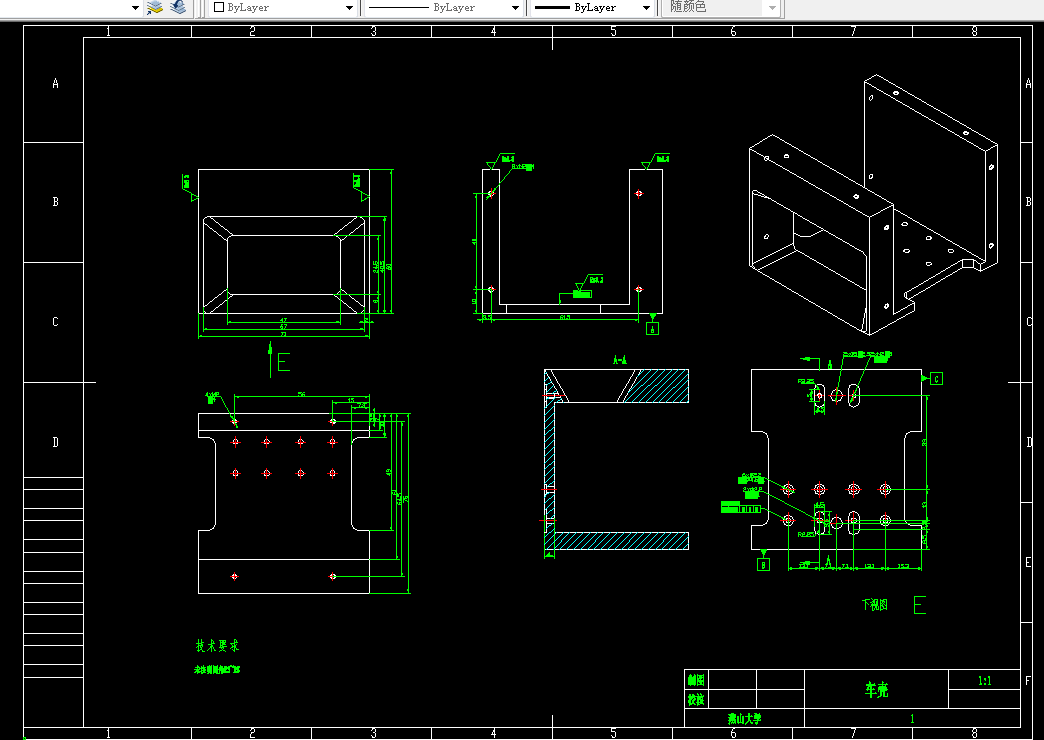Select the 技术要求 heading text
The height and width of the screenshot is (740, 1044).
(x=217, y=645)
